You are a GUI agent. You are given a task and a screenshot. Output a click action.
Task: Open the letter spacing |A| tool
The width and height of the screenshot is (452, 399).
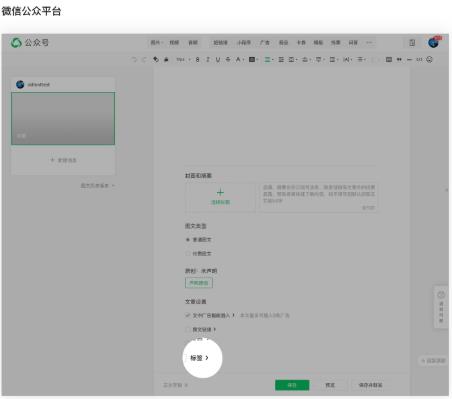pyautogui.click(x=347, y=60)
